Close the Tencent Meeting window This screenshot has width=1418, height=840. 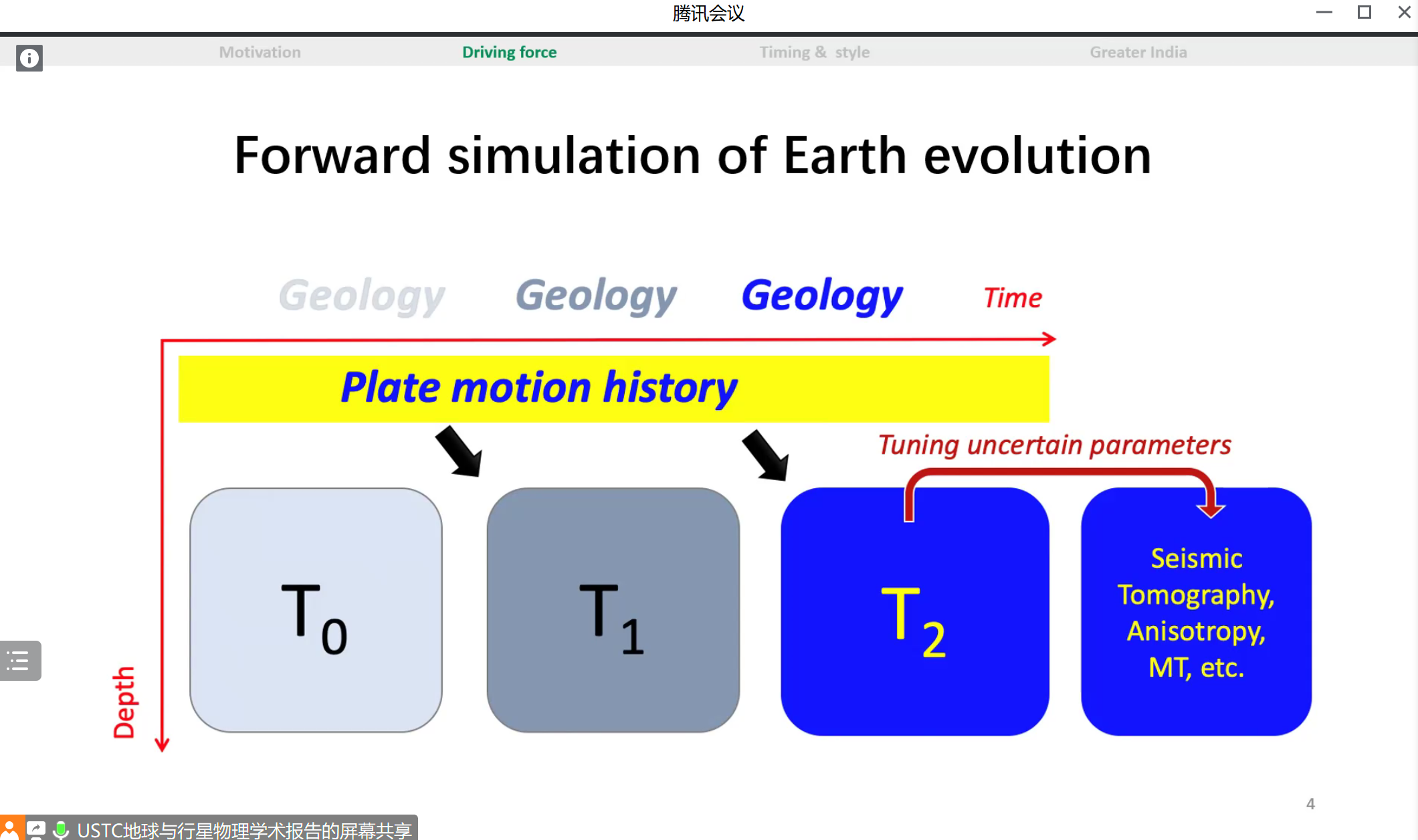click(1404, 12)
